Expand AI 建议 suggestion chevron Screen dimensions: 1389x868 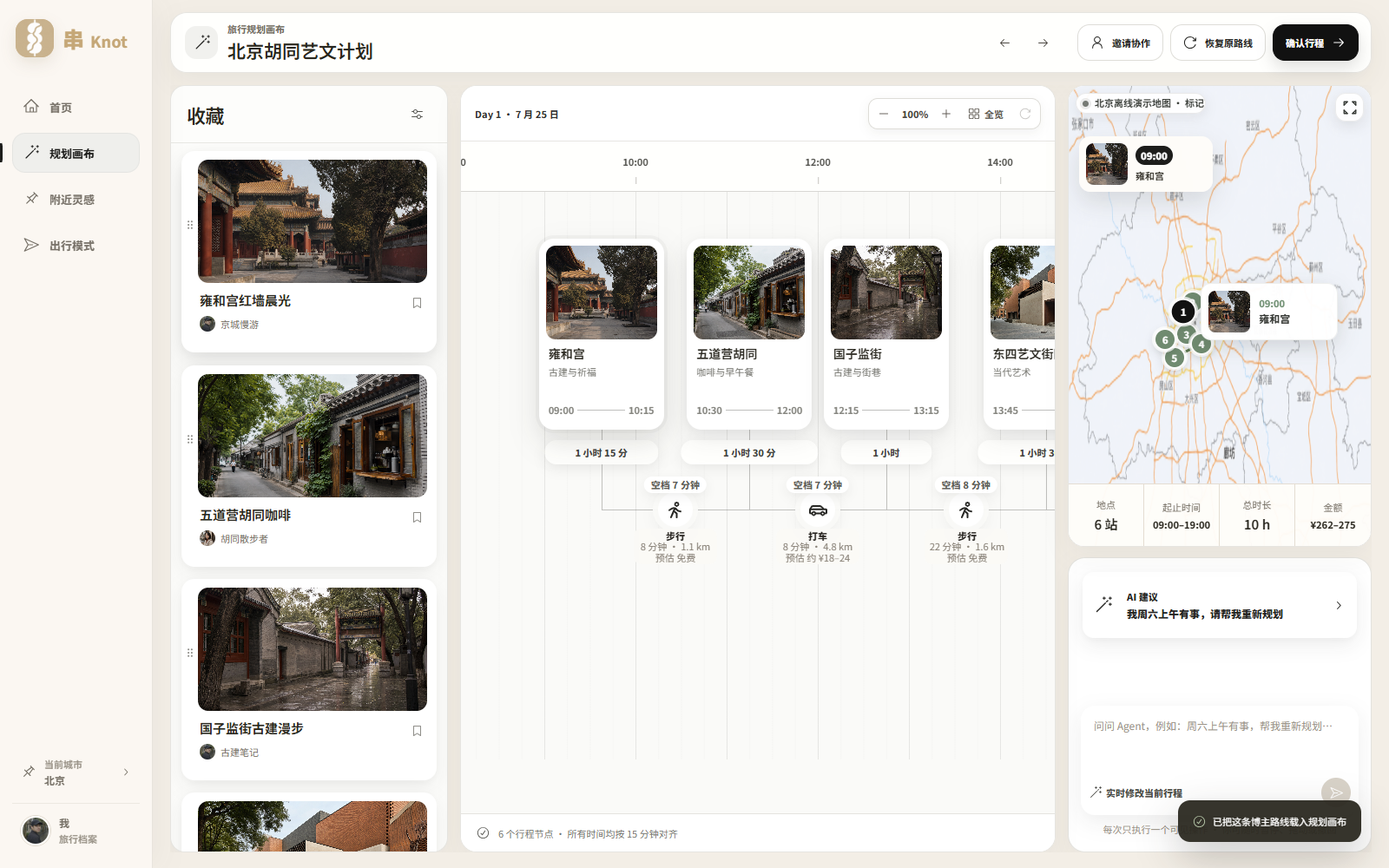click(1339, 606)
